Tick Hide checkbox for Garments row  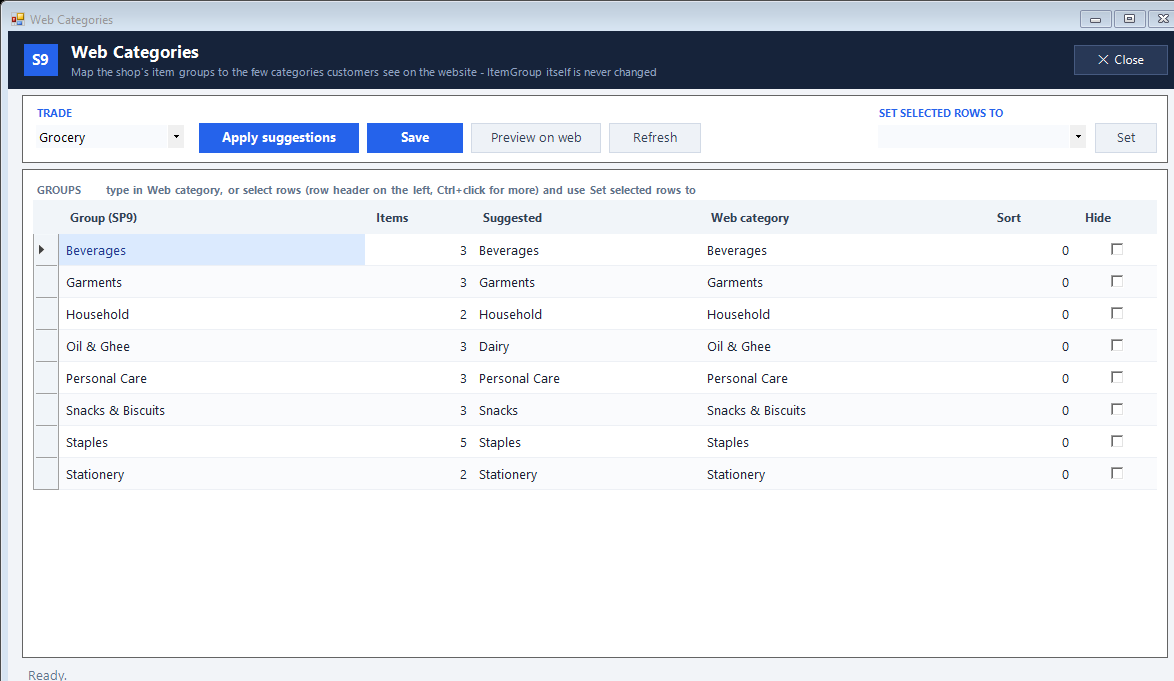click(x=1117, y=281)
